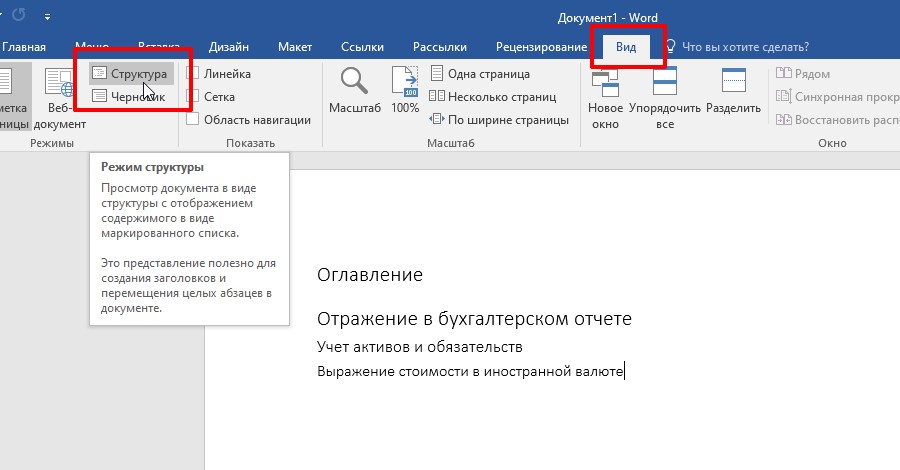Open Веб-документ web layout view
The height and width of the screenshot is (470, 900).
[x=60, y=99]
